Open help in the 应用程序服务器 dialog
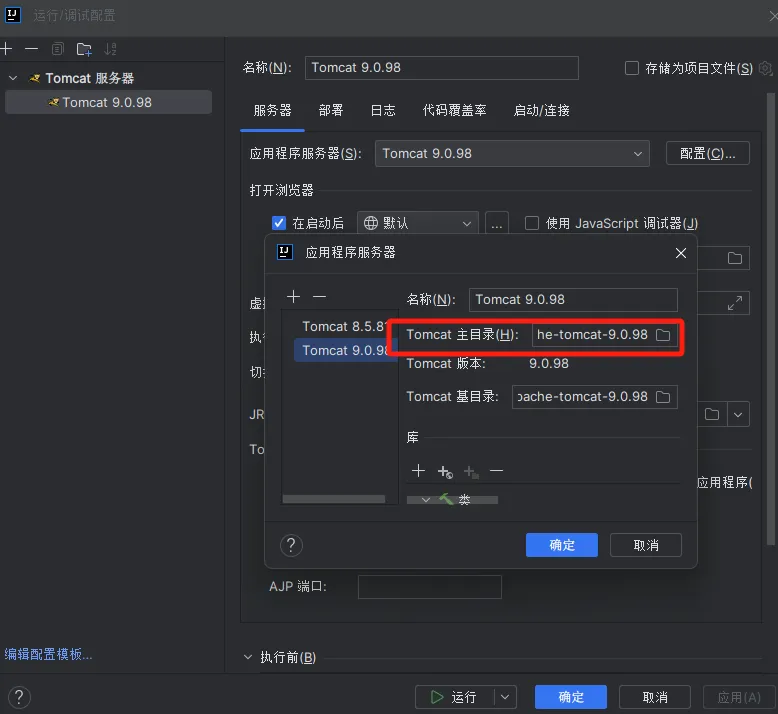 (291, 545)
